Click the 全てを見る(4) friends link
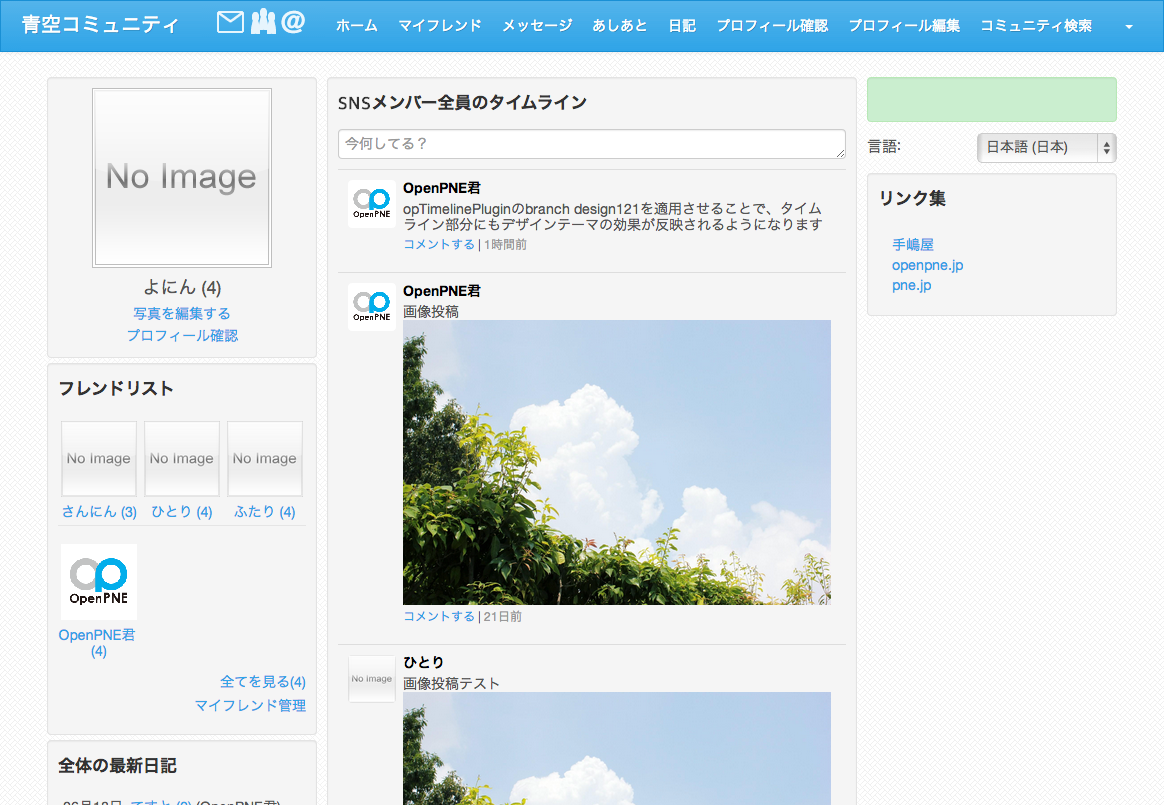 click(x=263, y=682)
